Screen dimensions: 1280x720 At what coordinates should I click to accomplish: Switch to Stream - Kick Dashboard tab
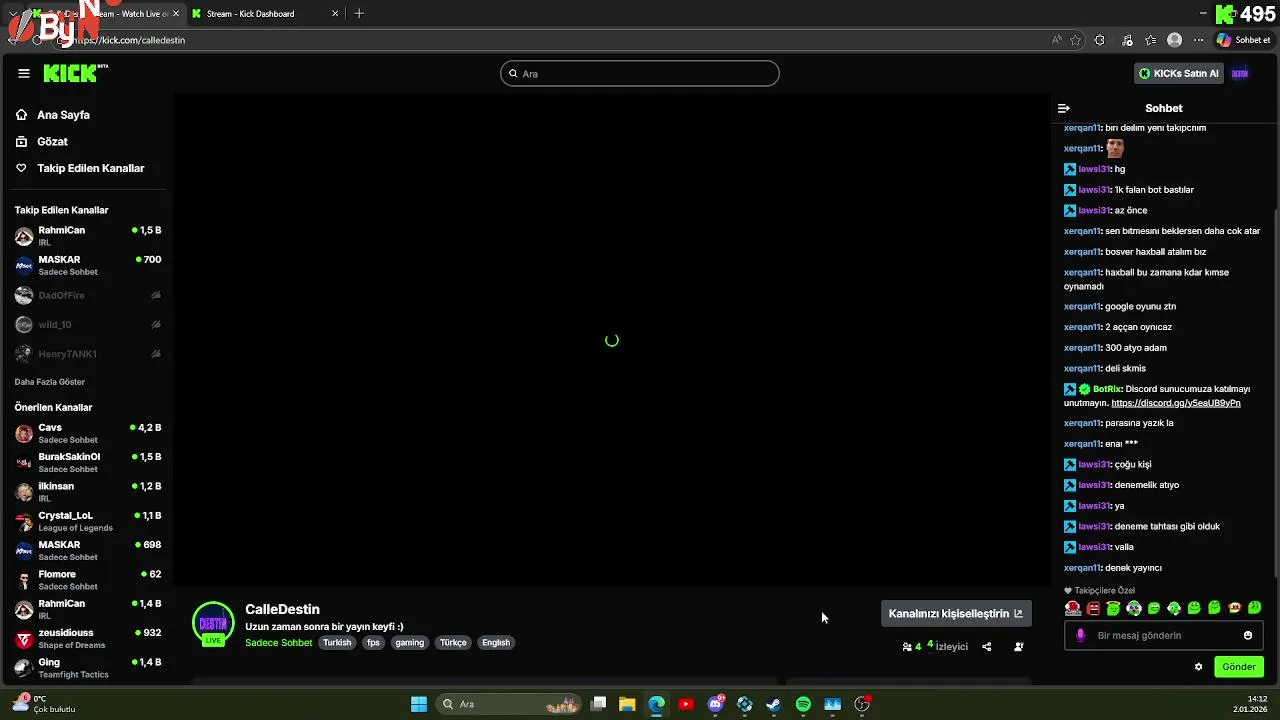(x=263, y=14)
